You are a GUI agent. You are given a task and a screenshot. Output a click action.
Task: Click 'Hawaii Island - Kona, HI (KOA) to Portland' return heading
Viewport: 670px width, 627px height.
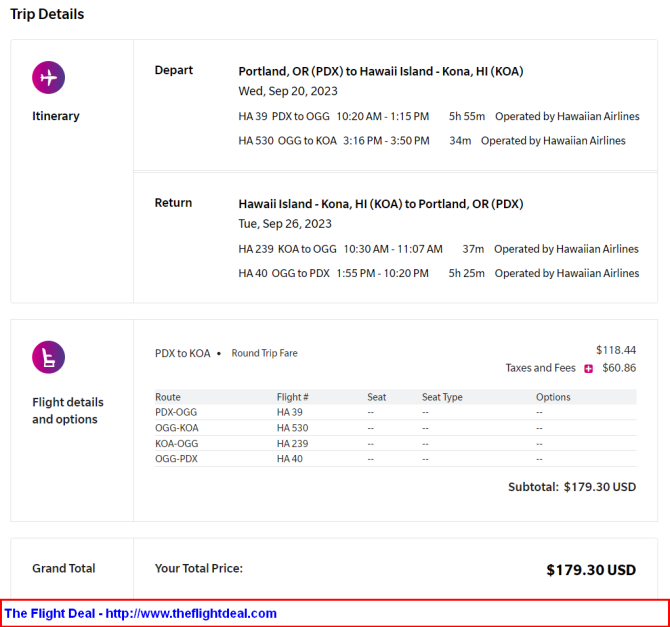pyautogui.click(x=381, y=204)
